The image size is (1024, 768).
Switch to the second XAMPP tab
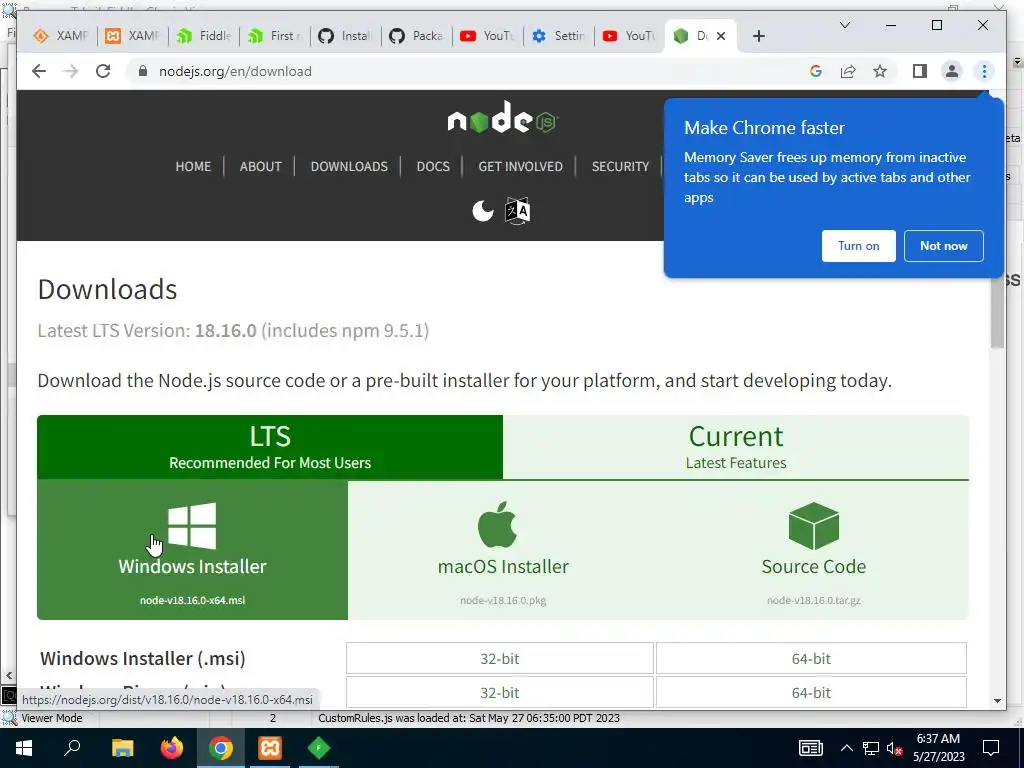pyautogui.click(x=133, y=36)
